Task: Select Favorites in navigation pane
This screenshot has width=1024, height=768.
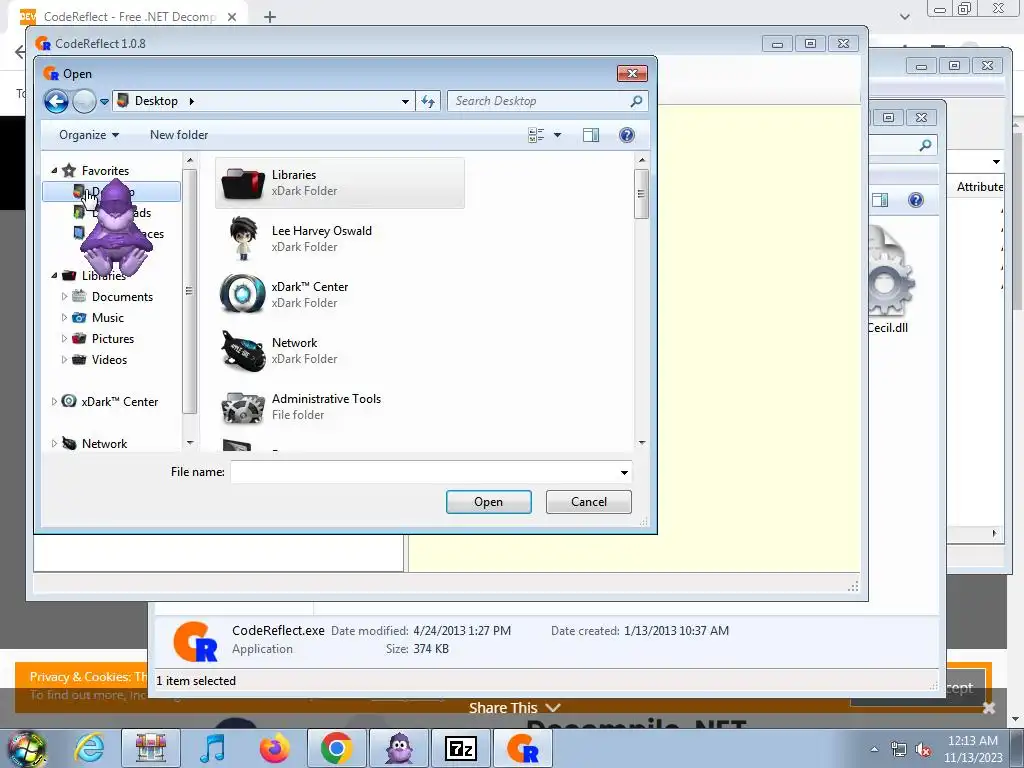Action: coord(105,170)
